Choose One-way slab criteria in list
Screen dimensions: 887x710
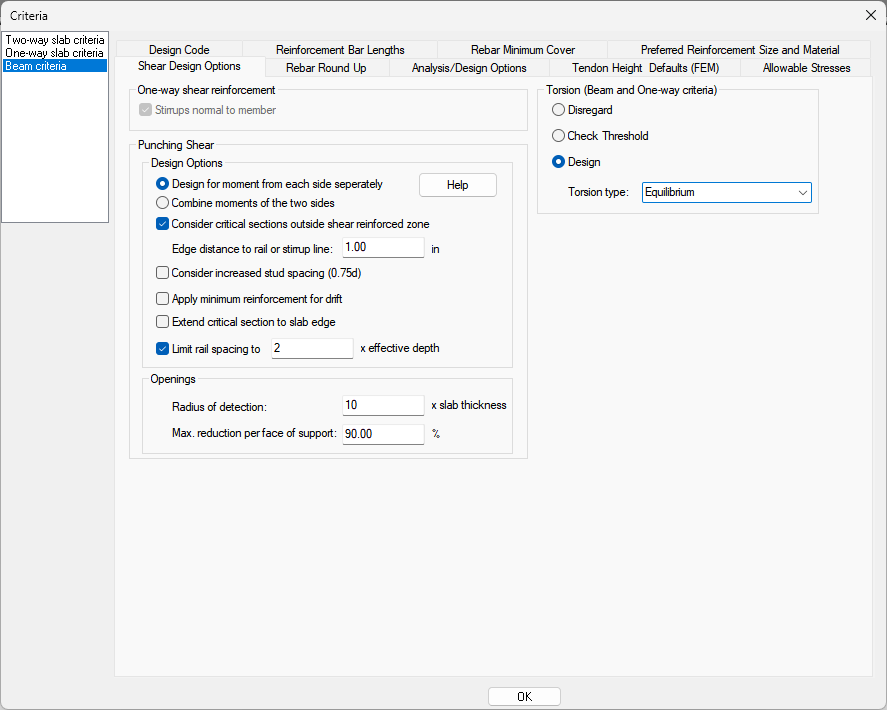(x=54, y=53)
